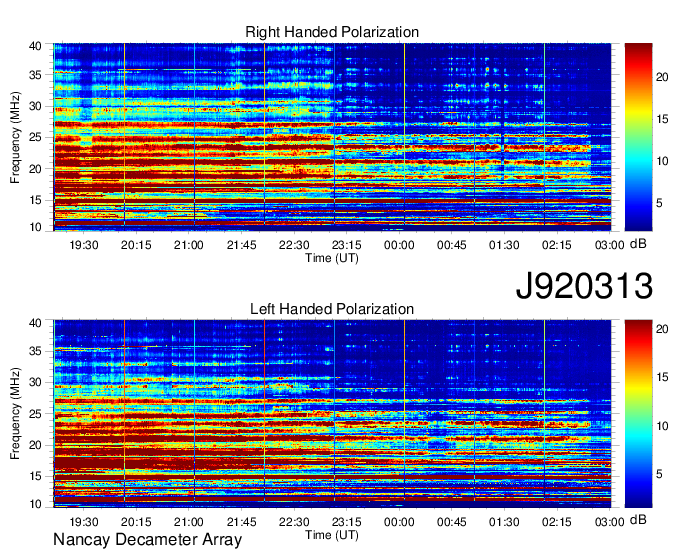
Task: Click the 30 MHz tick on top plot
Action: tap(35, 106)
